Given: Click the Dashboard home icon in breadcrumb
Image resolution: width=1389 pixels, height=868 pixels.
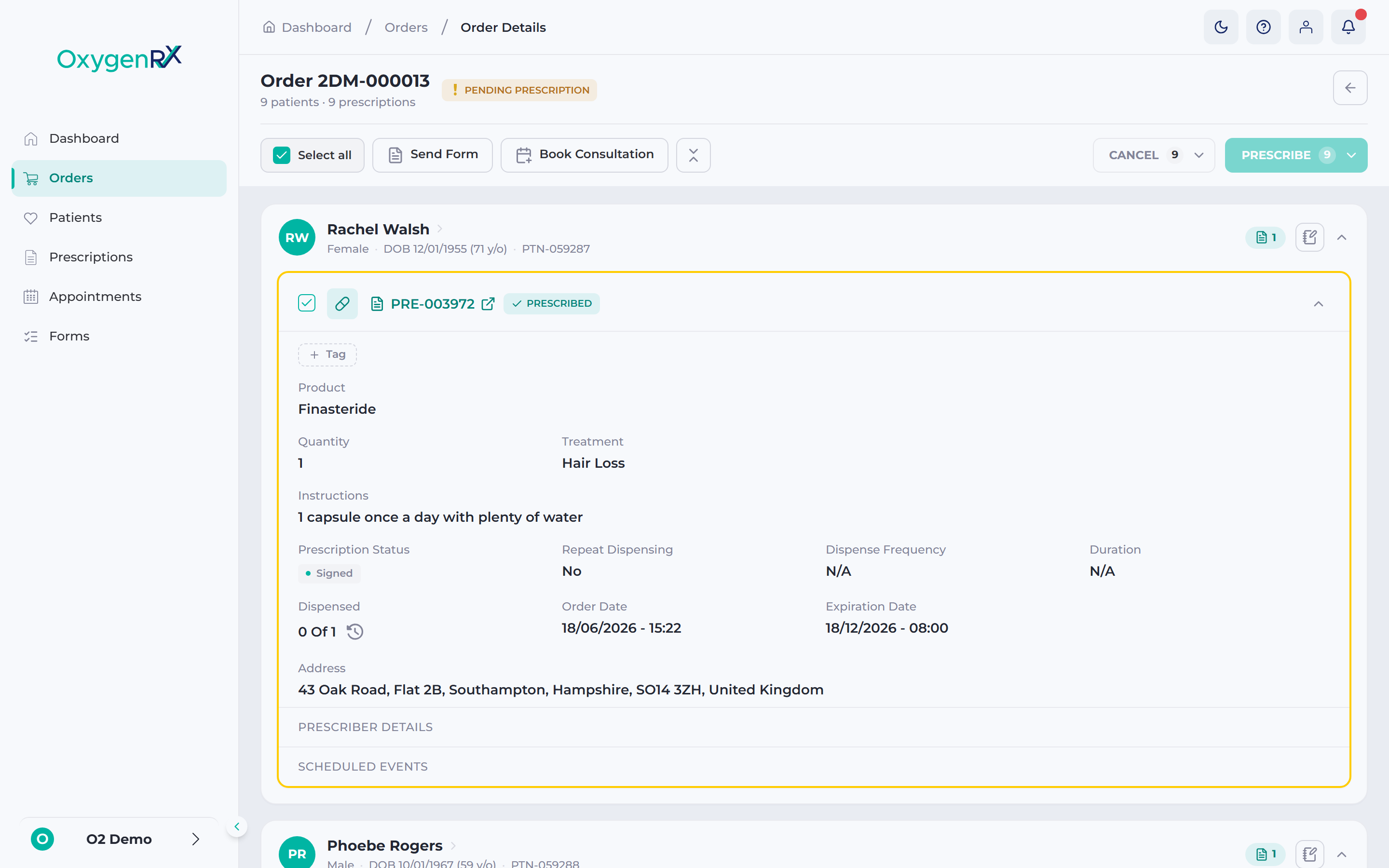Looking at the screenshot, I should point(269,27).
